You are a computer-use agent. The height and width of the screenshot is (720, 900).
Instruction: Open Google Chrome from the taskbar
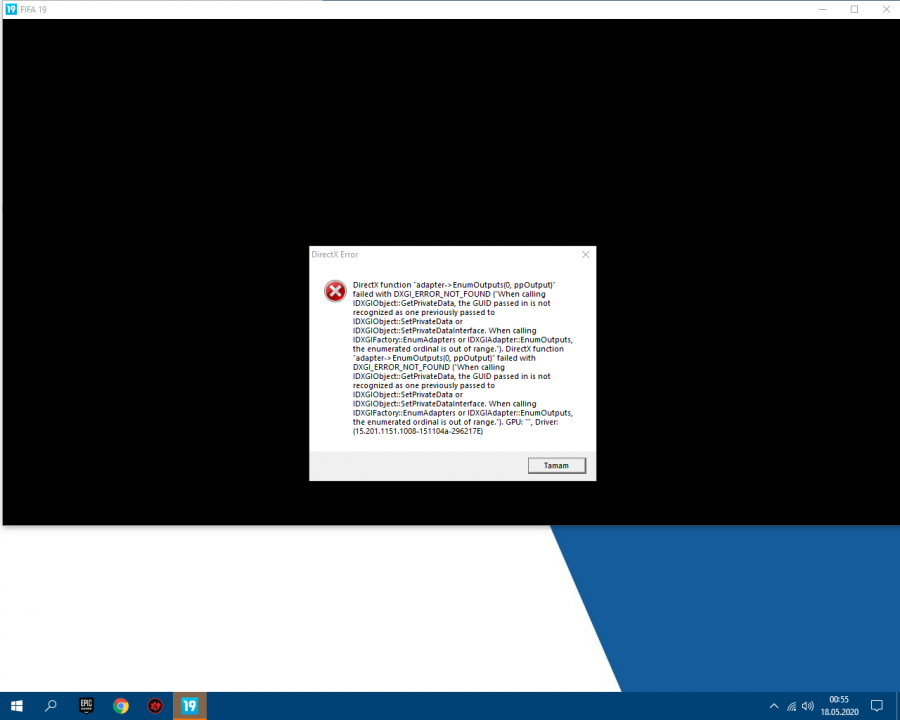click(121, 706)
